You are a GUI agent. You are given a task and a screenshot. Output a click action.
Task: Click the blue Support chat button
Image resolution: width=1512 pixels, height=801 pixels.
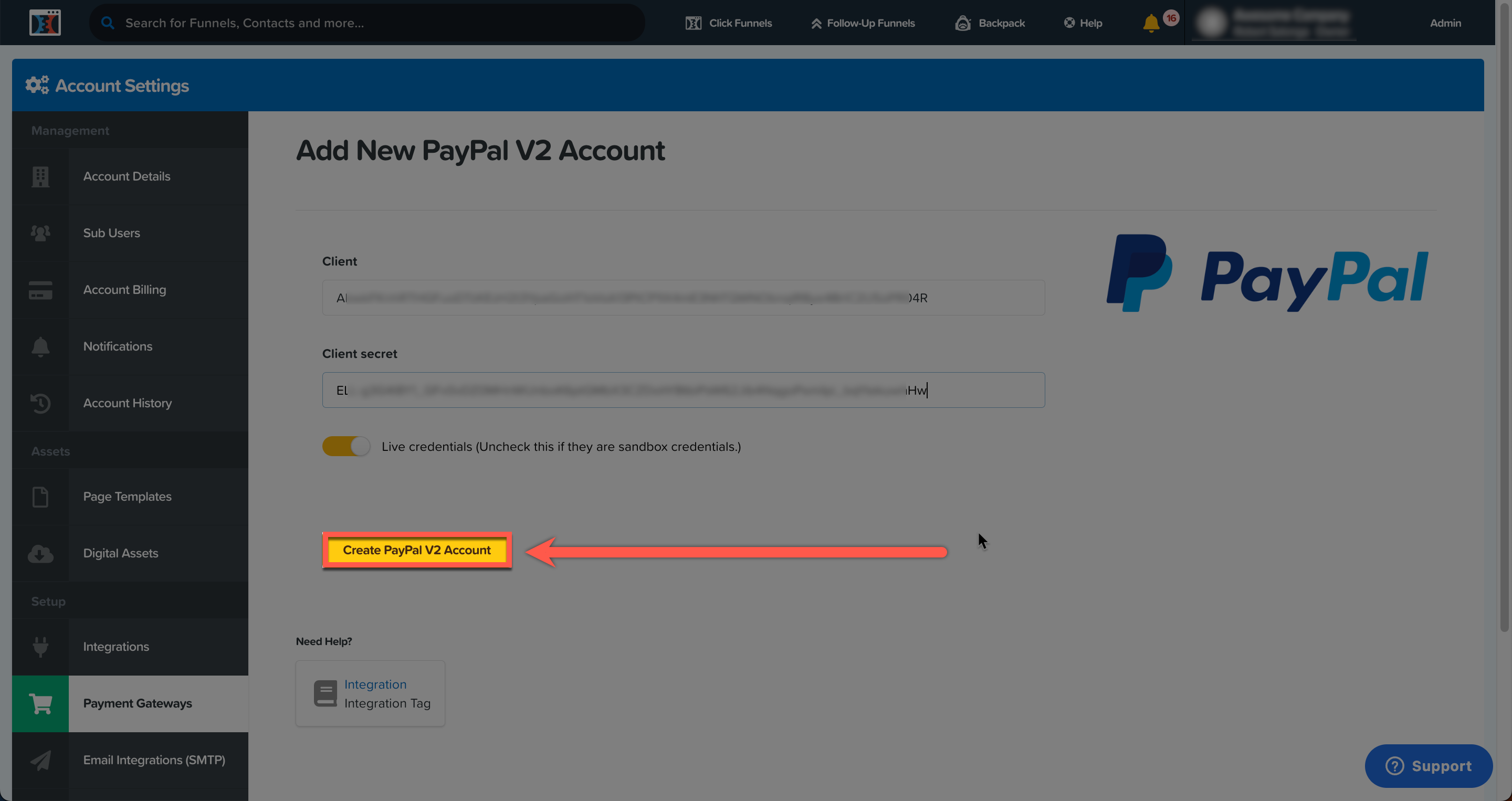click(x=1428, y=766)
